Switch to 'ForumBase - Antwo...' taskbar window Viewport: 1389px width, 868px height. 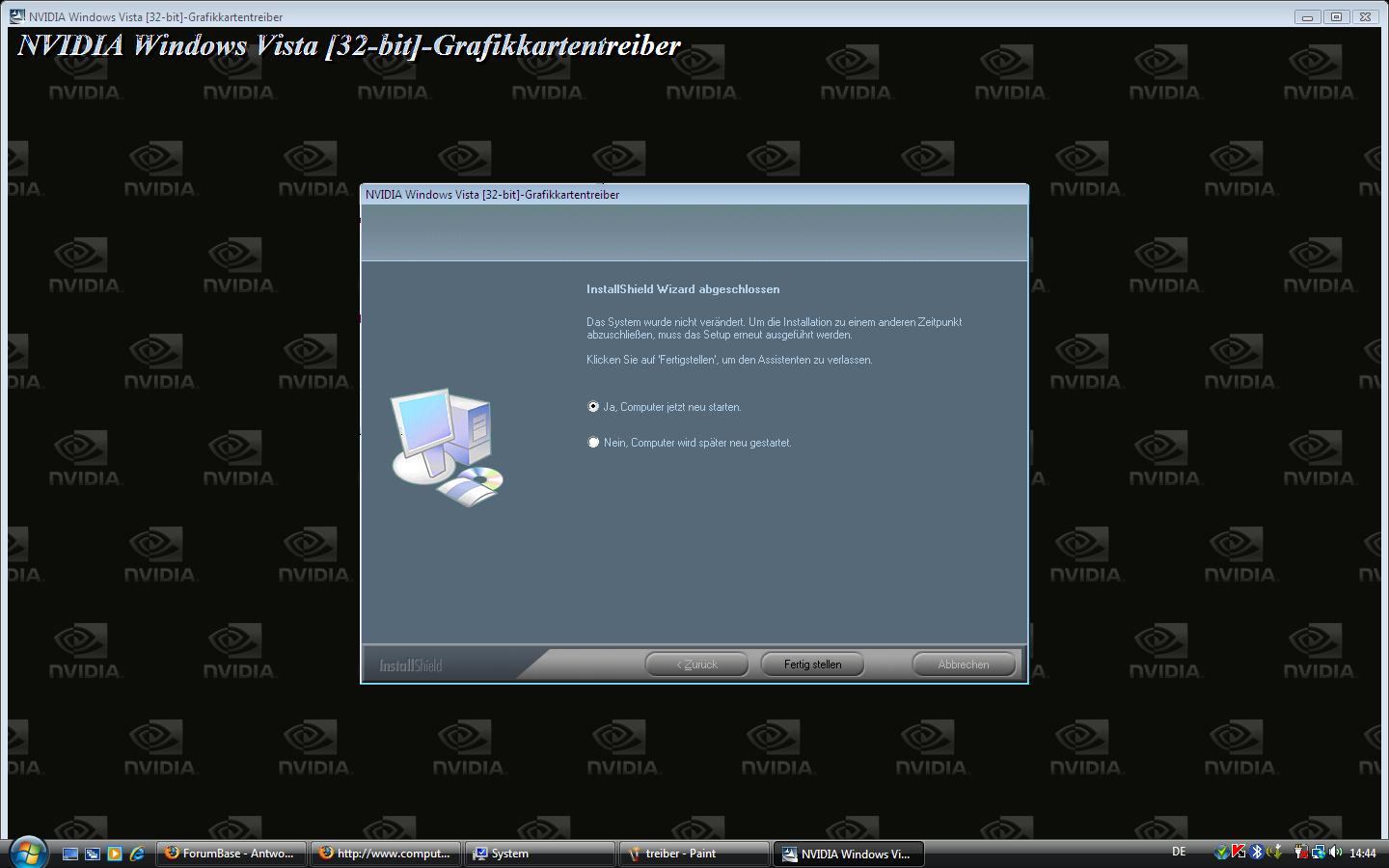tap(231, 854)
